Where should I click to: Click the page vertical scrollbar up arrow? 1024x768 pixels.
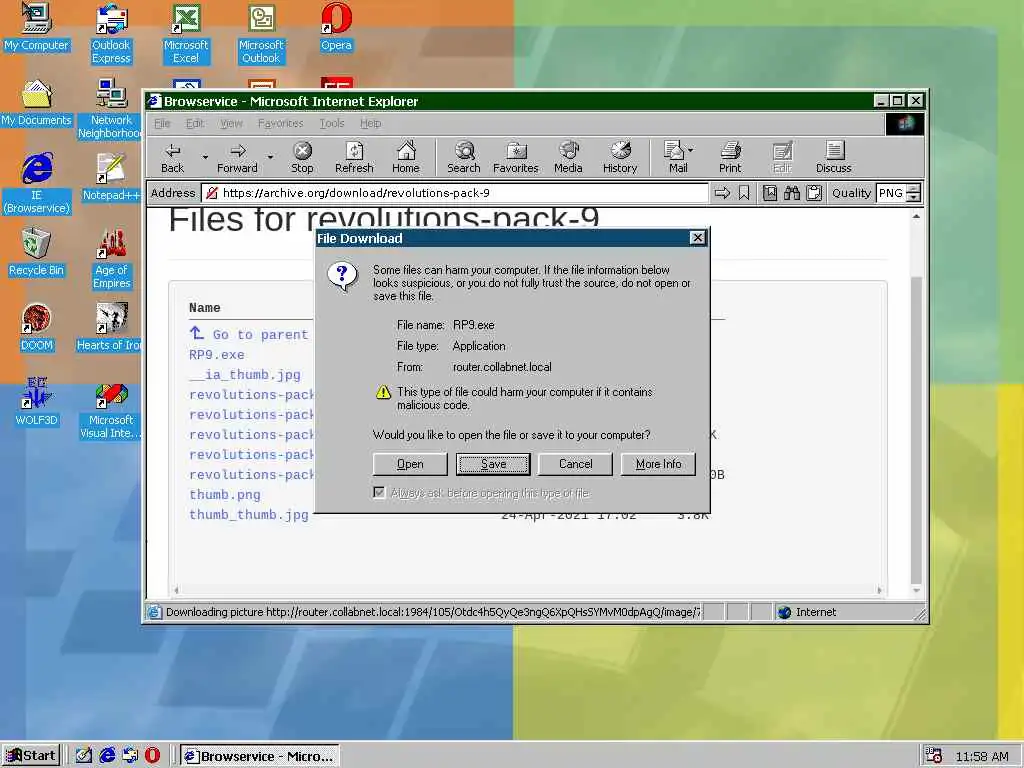point(916,216)
